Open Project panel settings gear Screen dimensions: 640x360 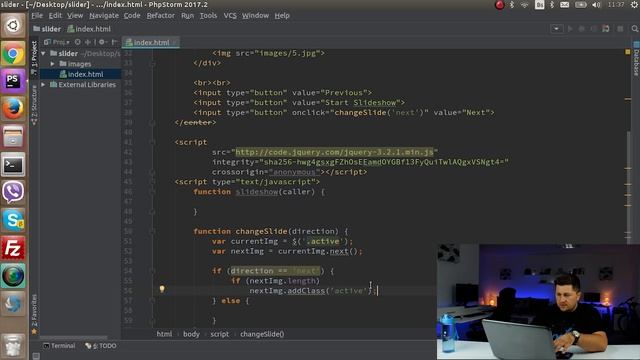click(x=102, y=42)
